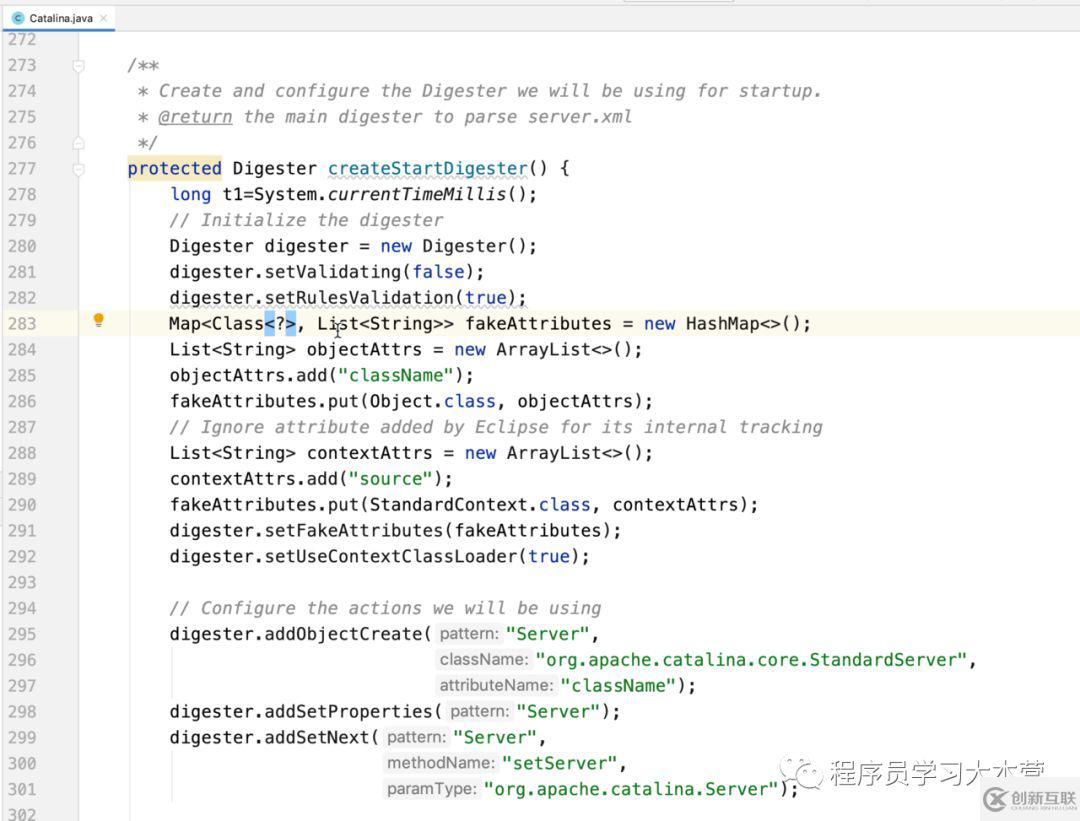Click the "pattern:" hint on line 295
Viewport: 1080px width, 821px height.
pyautogui.click(x=468, y=634)
